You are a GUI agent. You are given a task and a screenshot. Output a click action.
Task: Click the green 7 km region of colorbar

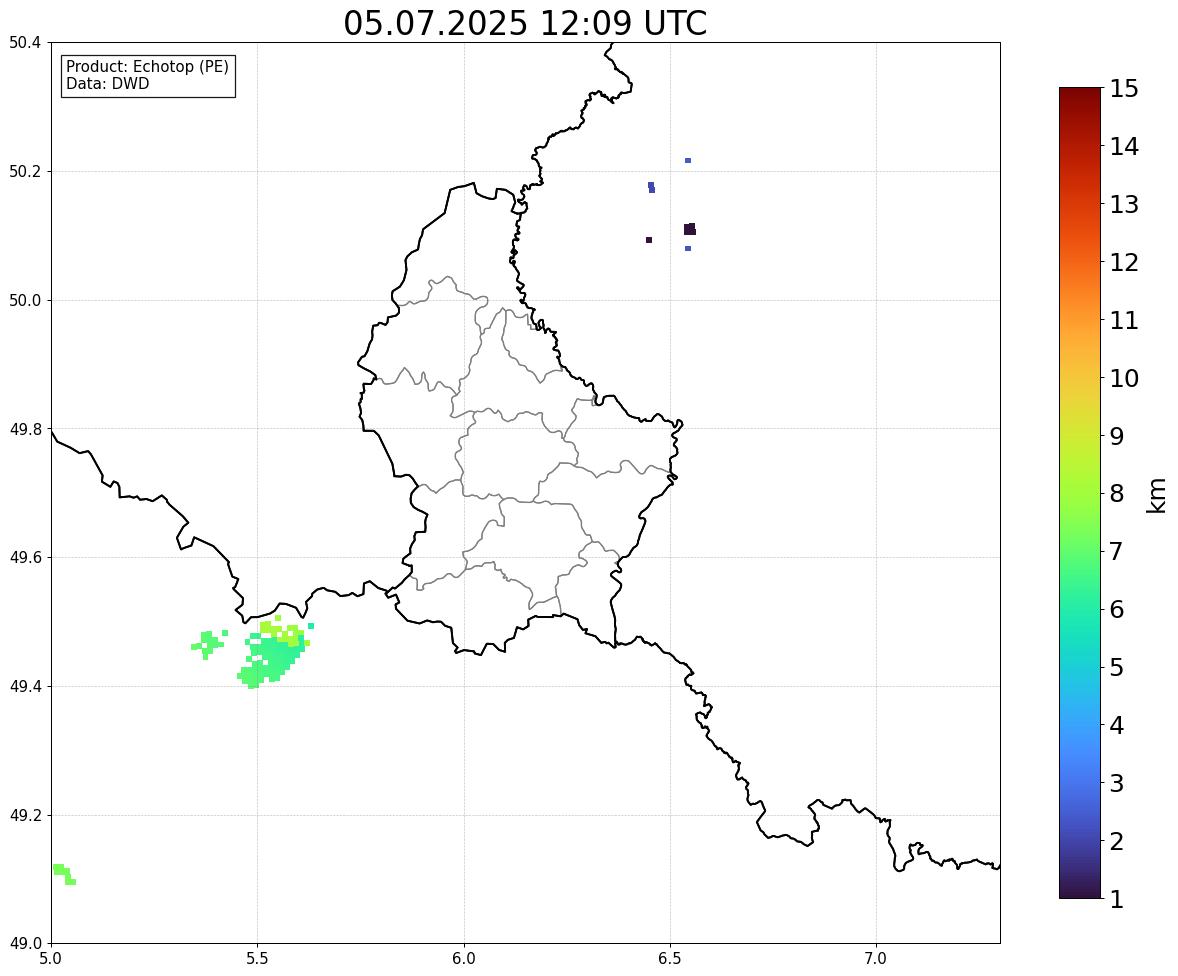click(1080, 551)
